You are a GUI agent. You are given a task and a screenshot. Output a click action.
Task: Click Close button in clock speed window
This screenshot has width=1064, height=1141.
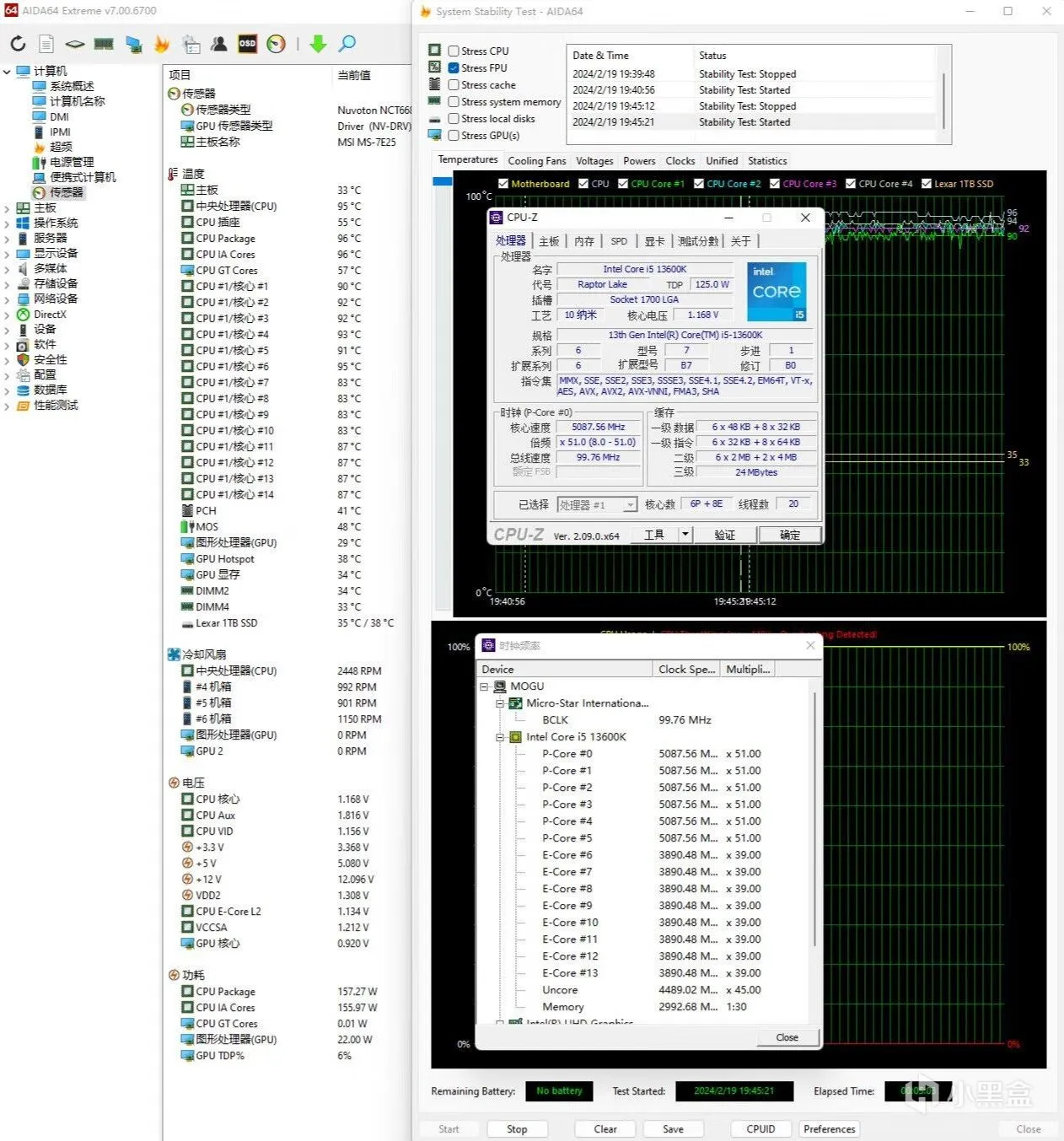point(787,1037)
